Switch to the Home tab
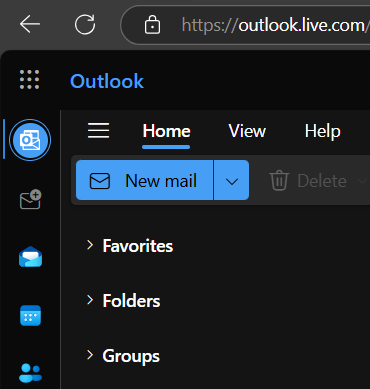Image resolution: width=370 pixels, height=389 pixels. (x=166, y=131)
